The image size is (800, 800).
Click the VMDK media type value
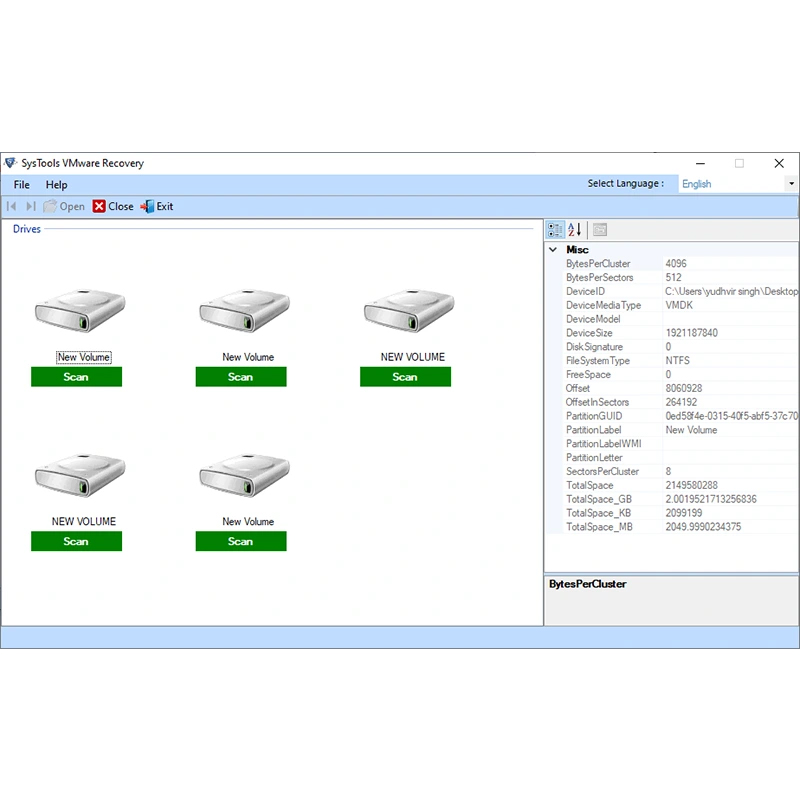coord(679,305)
